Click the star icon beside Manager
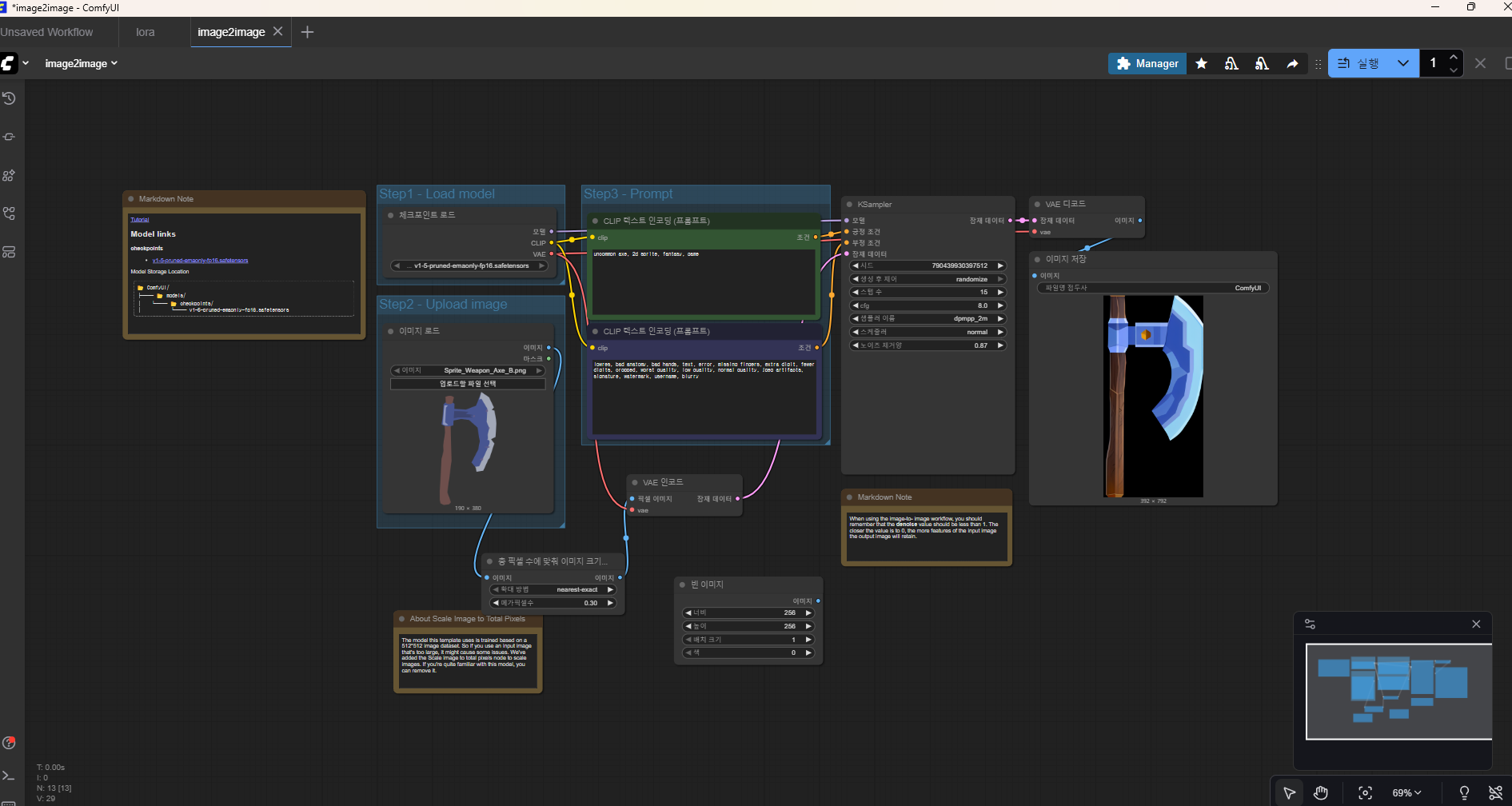1512x806 pixels. pyautogui.click(x=1201, y=64)
